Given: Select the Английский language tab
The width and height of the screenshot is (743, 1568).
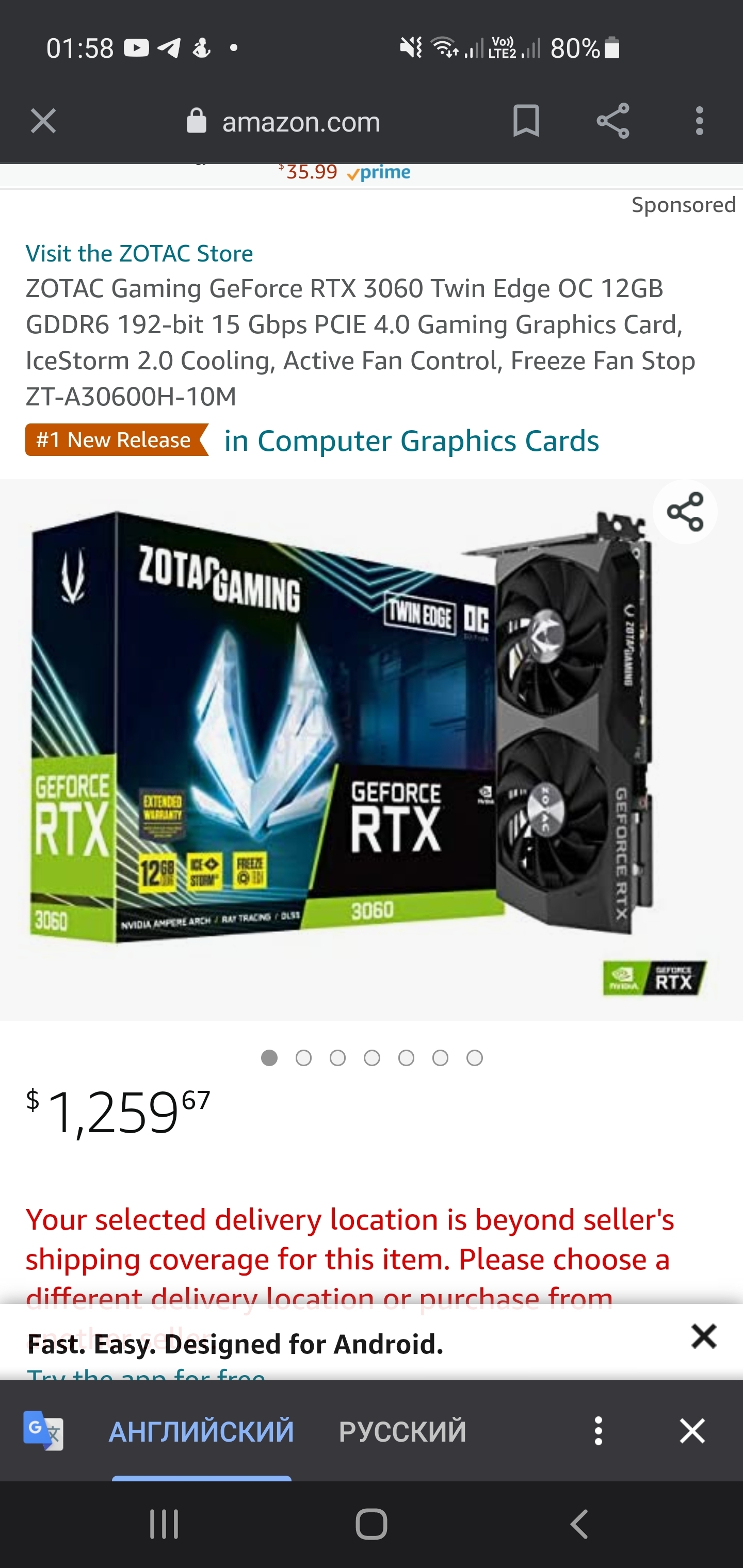Looking at the screenshot, I should 201,1431.
